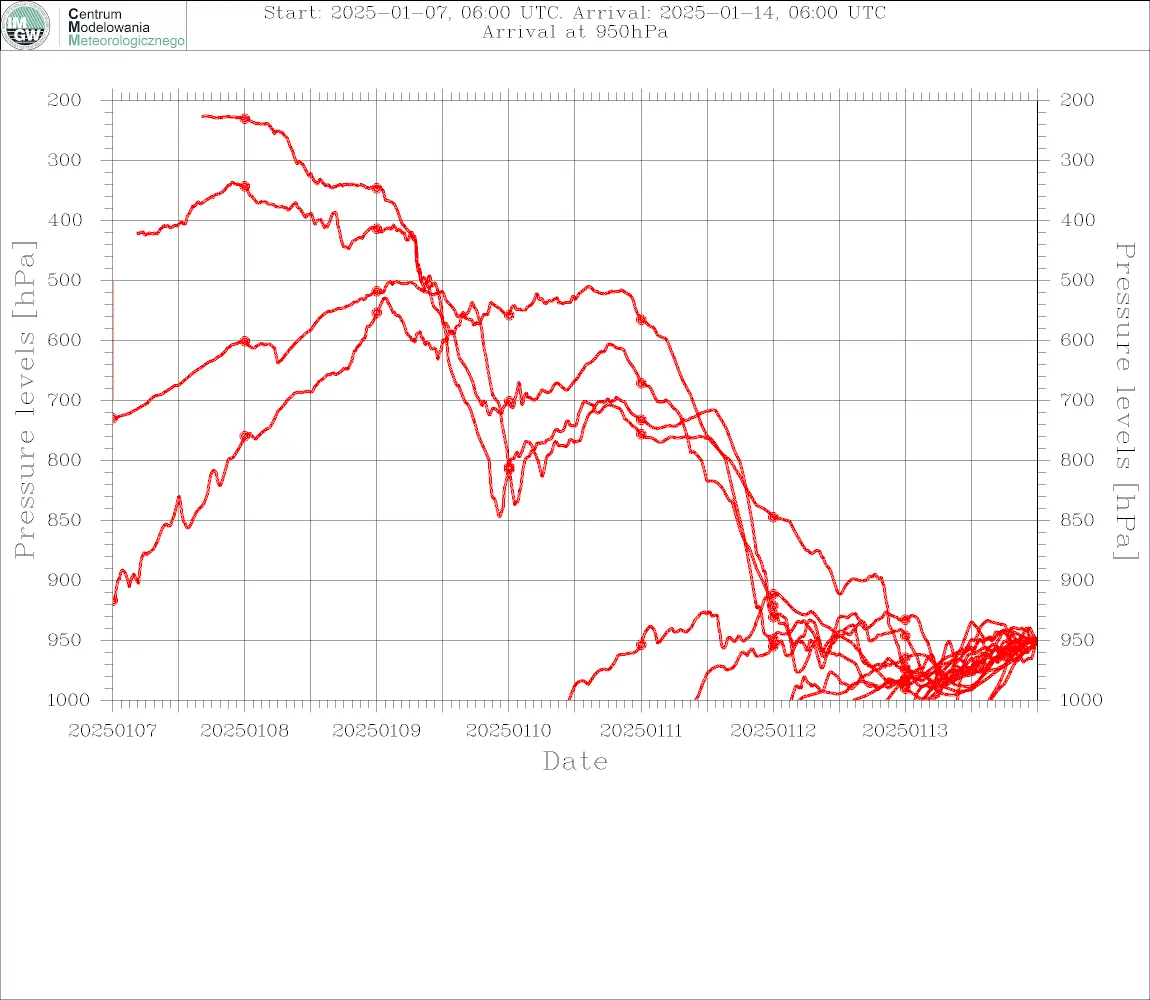Click the right y-axis label 900
1150x1000 pixels.
pos(1077,580)
